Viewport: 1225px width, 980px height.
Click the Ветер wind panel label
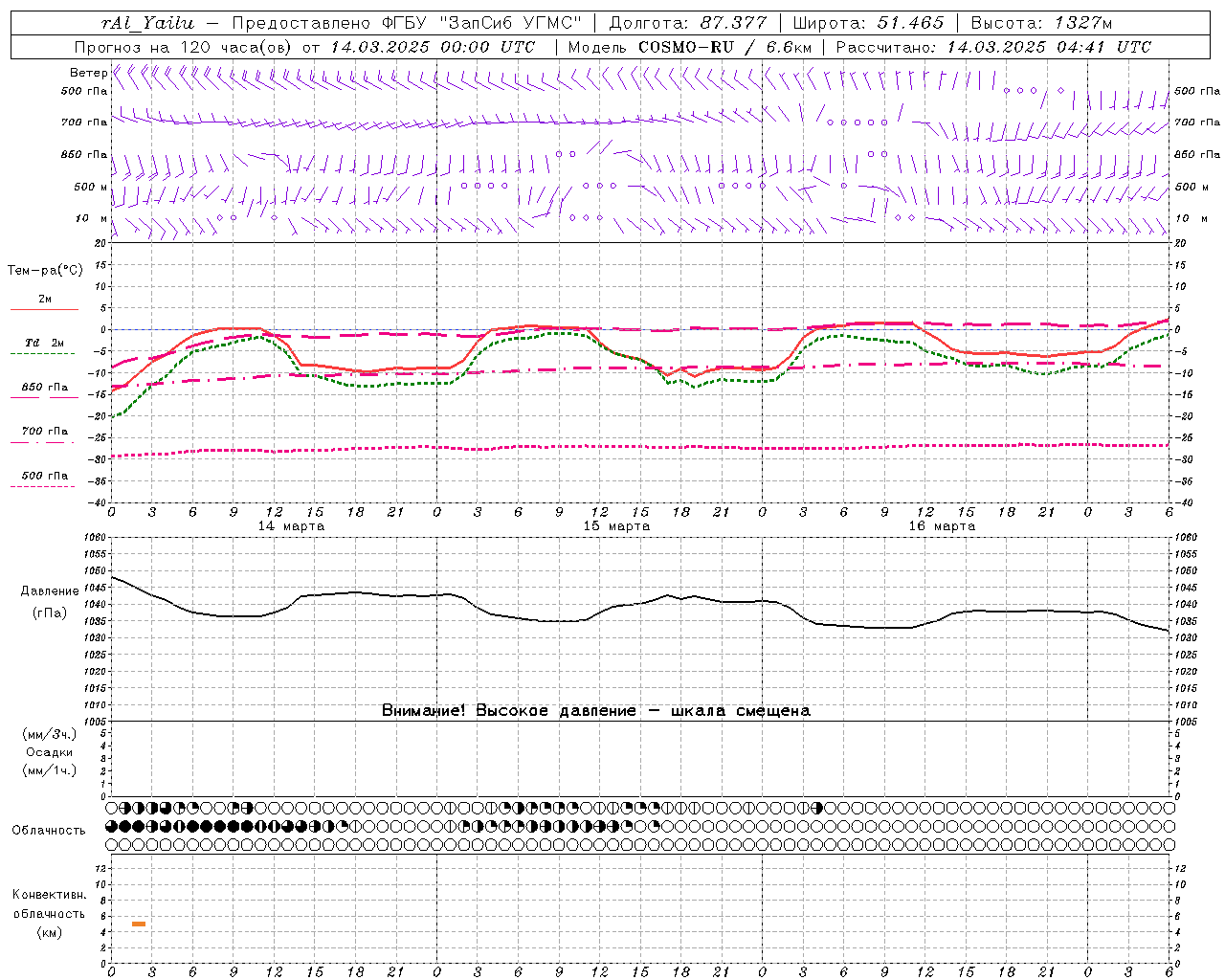[88, 73]
